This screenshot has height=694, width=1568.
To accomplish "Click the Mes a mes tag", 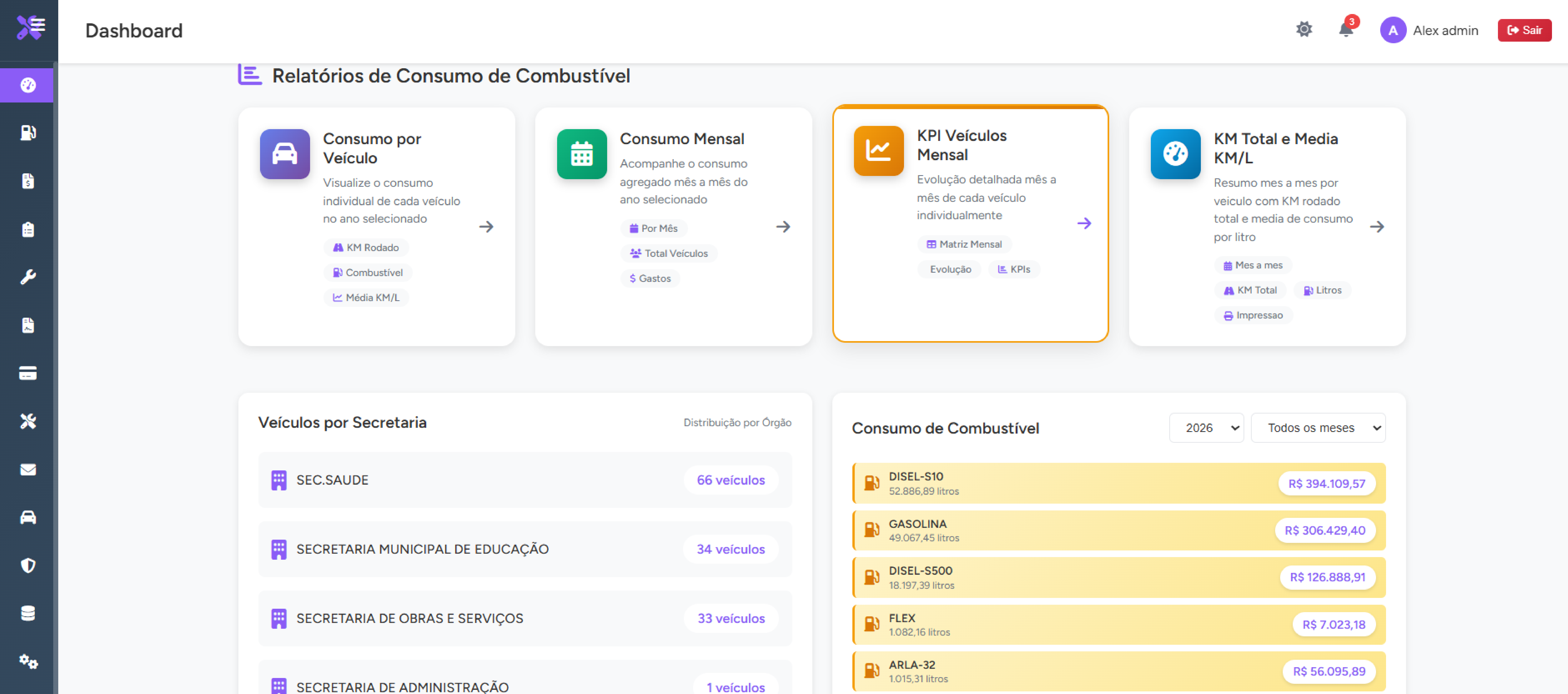I will (x=1253, y=265).
